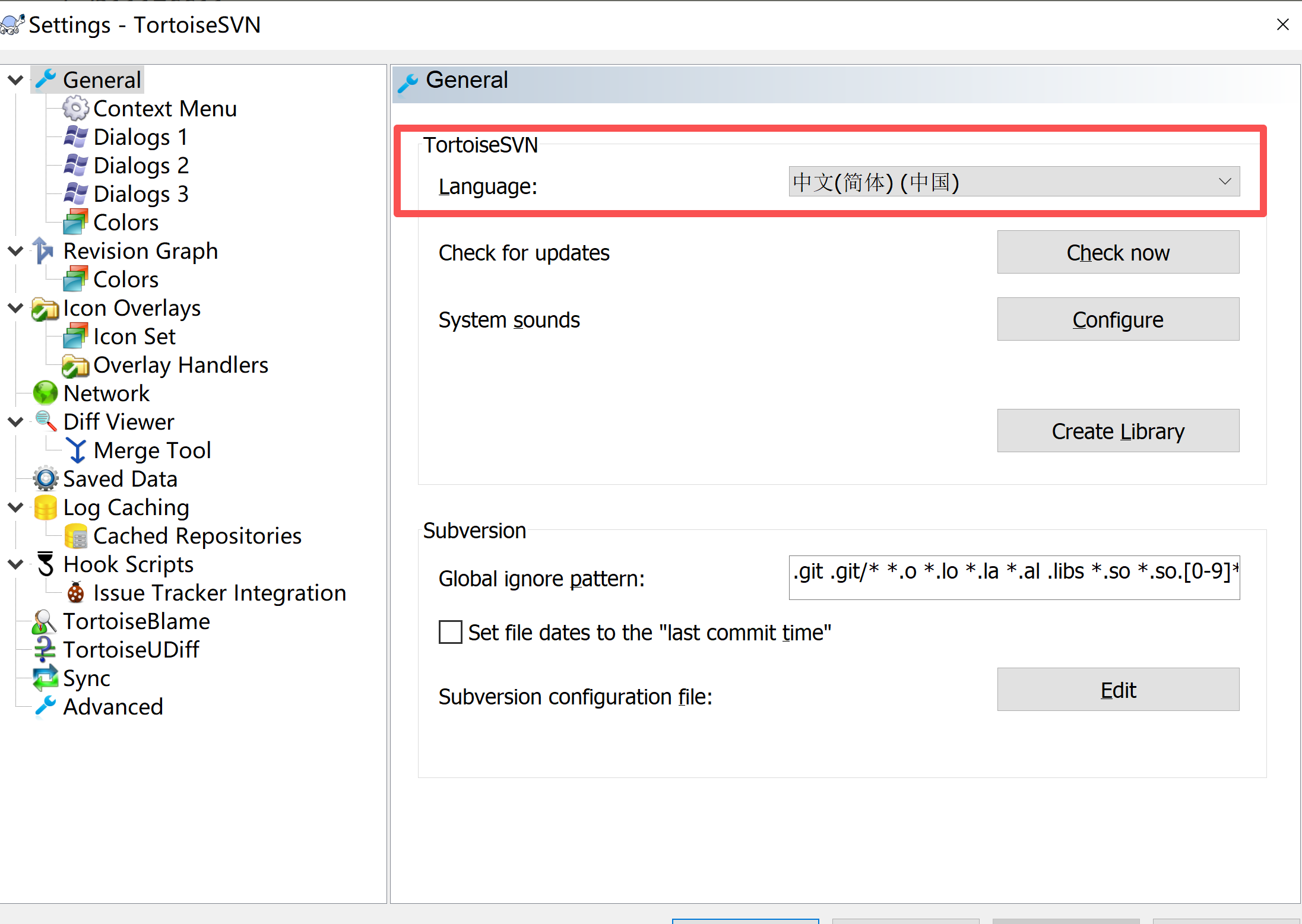Click the Create Library button
The height and width of the screenshot is (924, 1302).
point(1117,431)
